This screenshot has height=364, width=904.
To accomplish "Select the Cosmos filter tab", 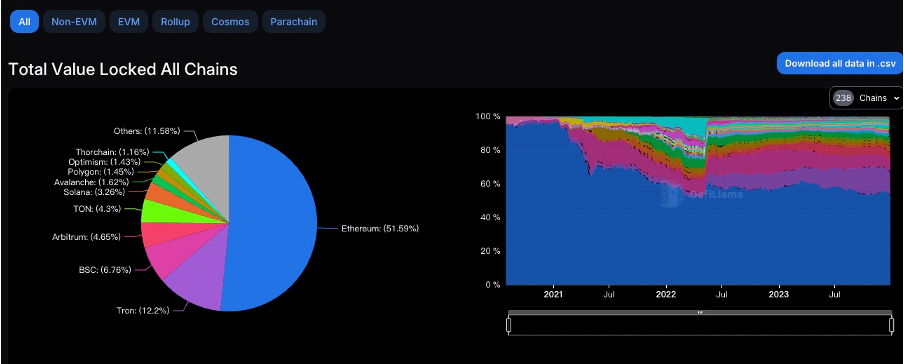I will tap(230, 22).
